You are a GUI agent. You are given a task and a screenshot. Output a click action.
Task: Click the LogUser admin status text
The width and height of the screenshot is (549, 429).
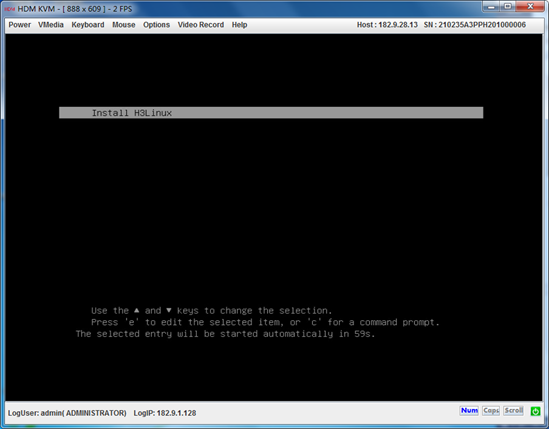tap(67, 413)
